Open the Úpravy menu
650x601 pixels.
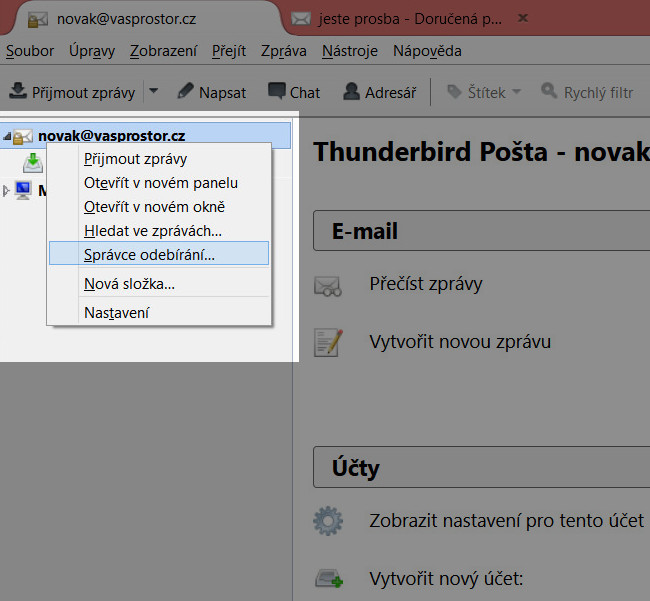point(92,51)
